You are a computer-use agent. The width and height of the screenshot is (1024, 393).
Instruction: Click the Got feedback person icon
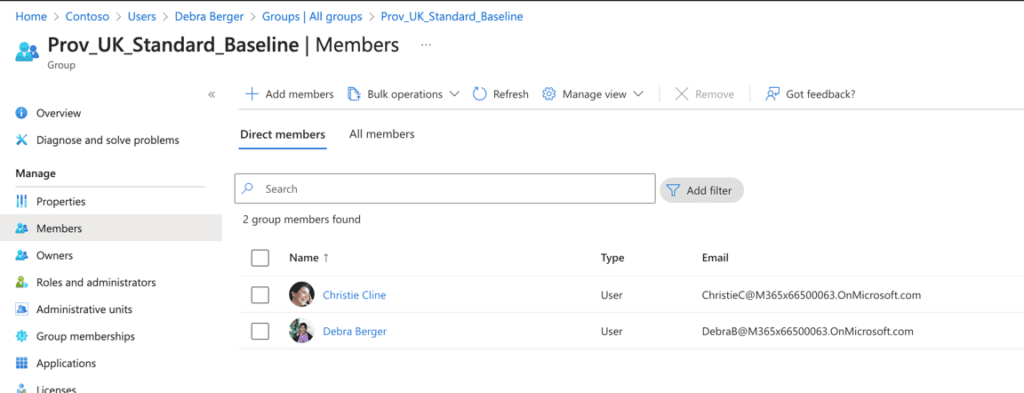click(x=773, y=94)
